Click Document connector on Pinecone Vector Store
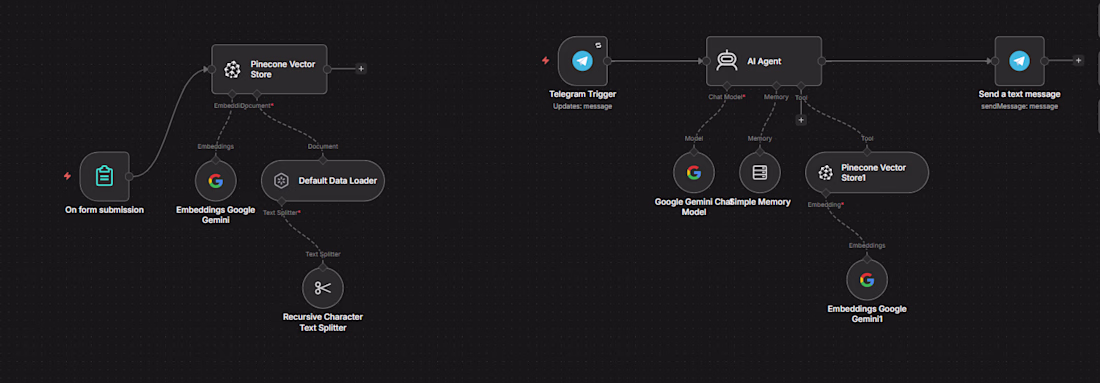 click(x=257, y=94)
